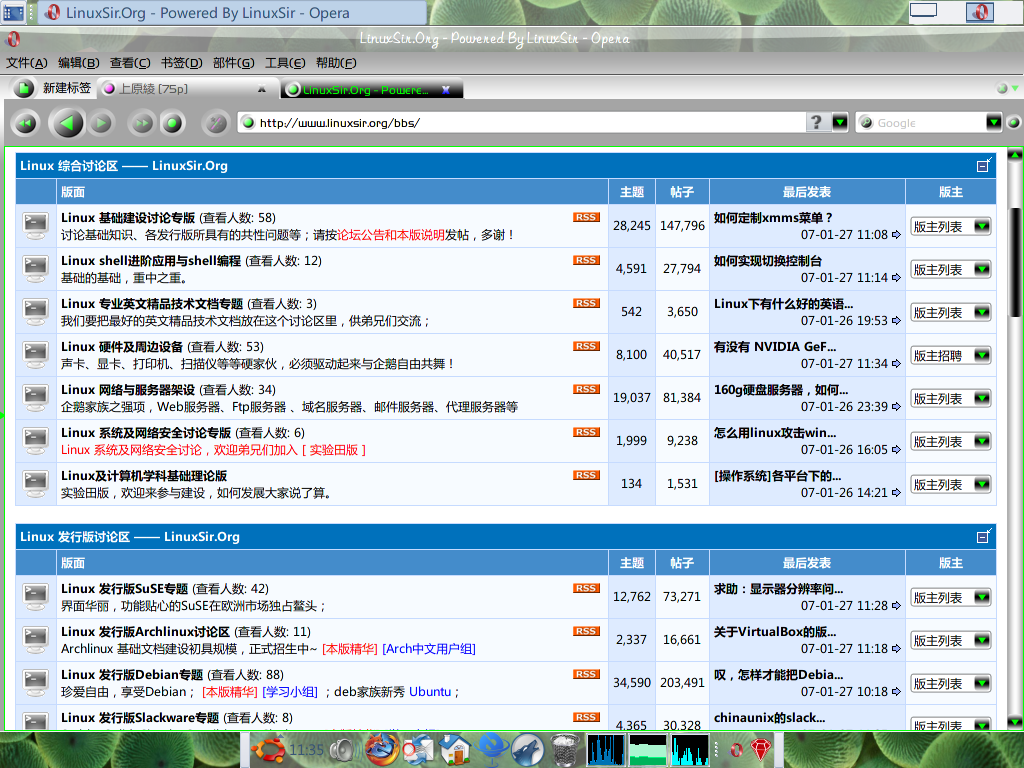Open the Linux 基础建设讨论专版 forum link
The width and height of the screenshot is (1024, 768).
click(x=128, y=217)
